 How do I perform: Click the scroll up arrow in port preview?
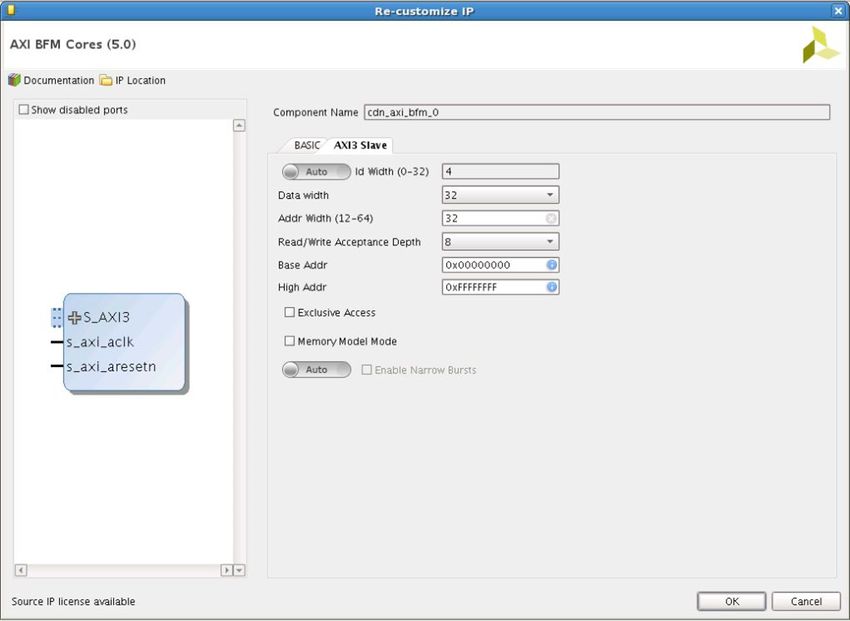239,126
